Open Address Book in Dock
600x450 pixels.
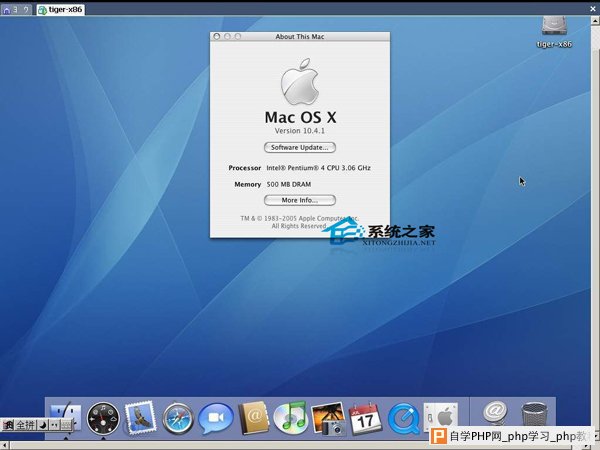(253, 418)
